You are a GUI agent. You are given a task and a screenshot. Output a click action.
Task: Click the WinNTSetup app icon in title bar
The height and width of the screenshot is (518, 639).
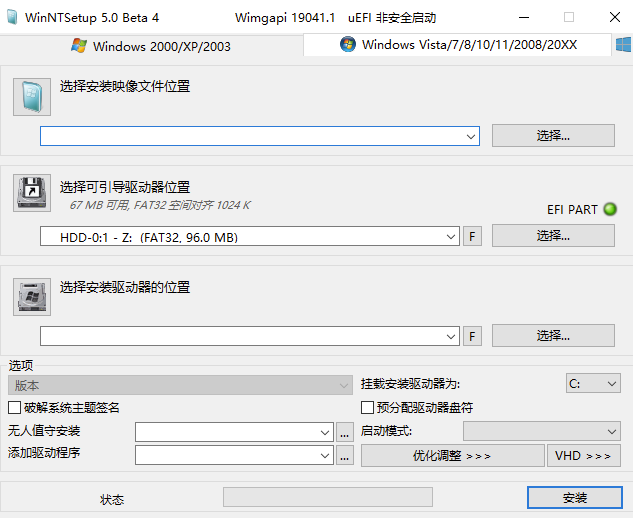12,18
